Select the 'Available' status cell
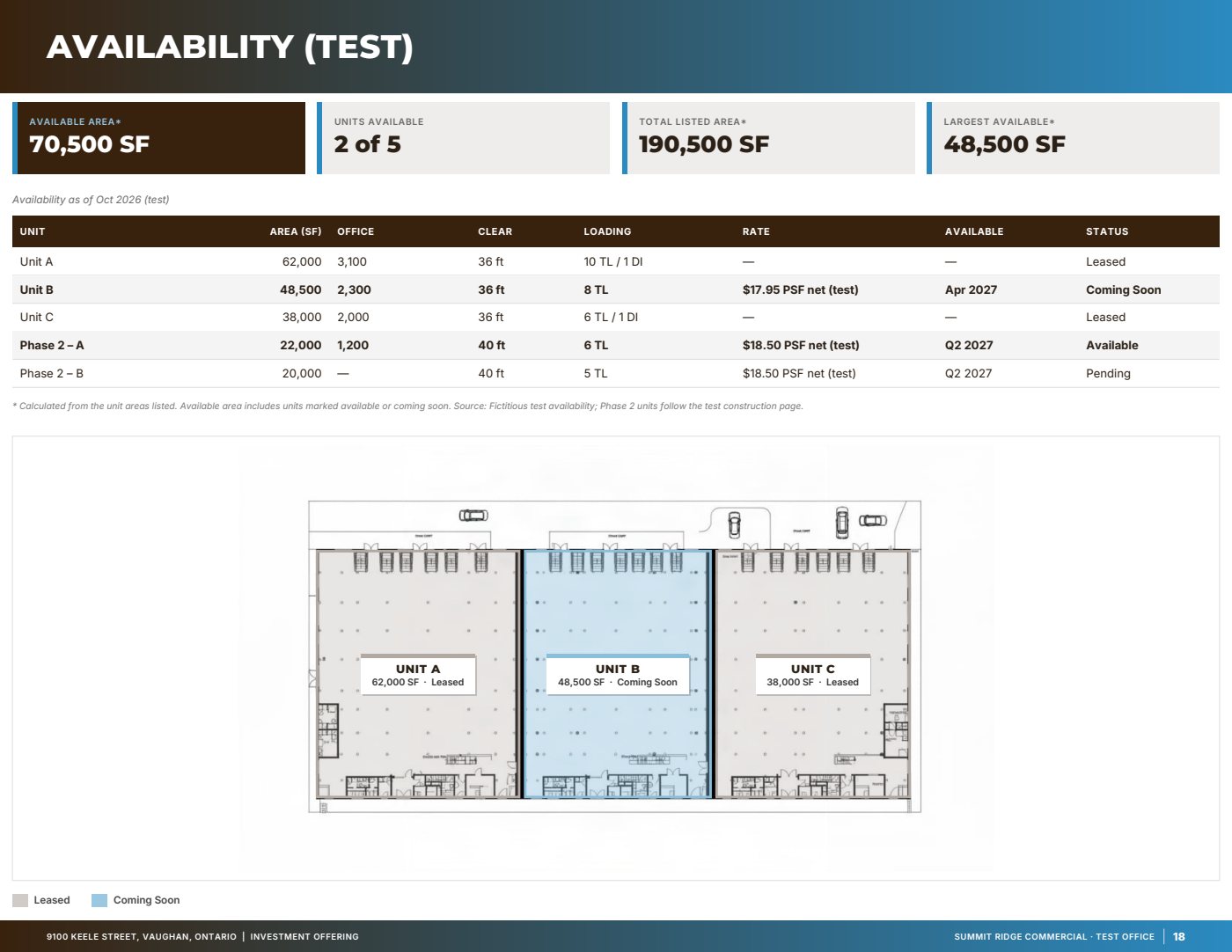The width and height of the screenshot is (1232, 952). point(1112,345)
